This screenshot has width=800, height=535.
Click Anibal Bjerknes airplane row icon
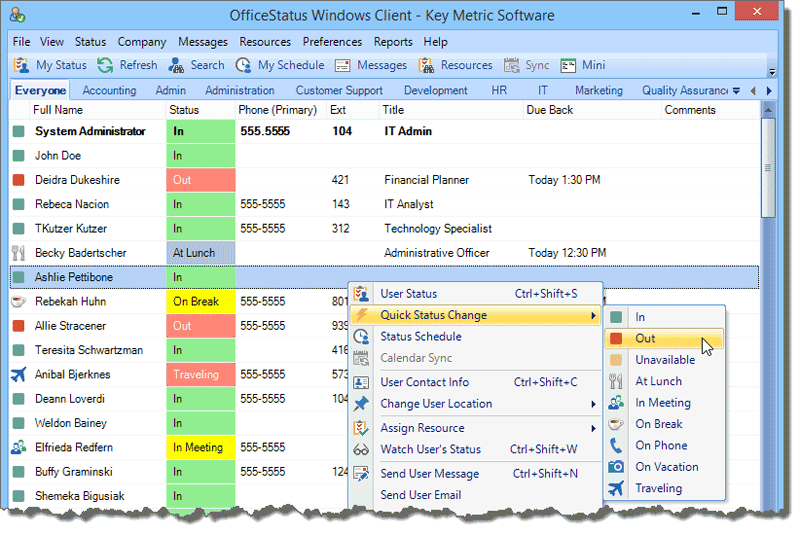18,374
